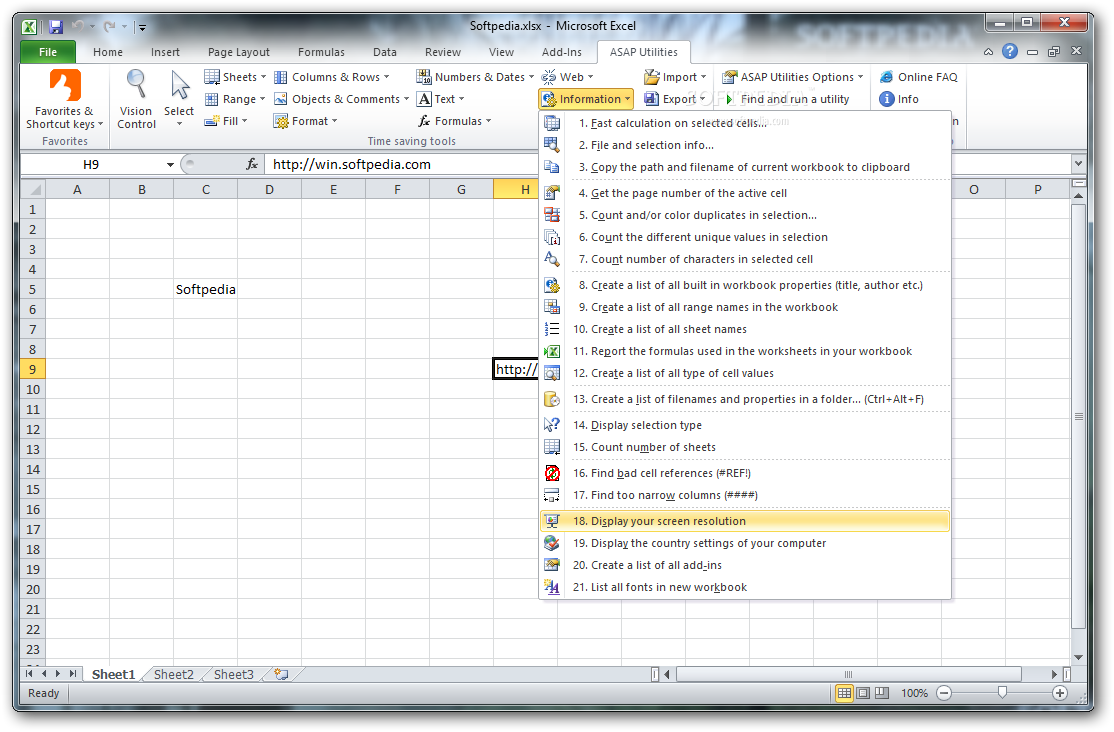Click icon for Count and/or color duplicates

(552, 215)
